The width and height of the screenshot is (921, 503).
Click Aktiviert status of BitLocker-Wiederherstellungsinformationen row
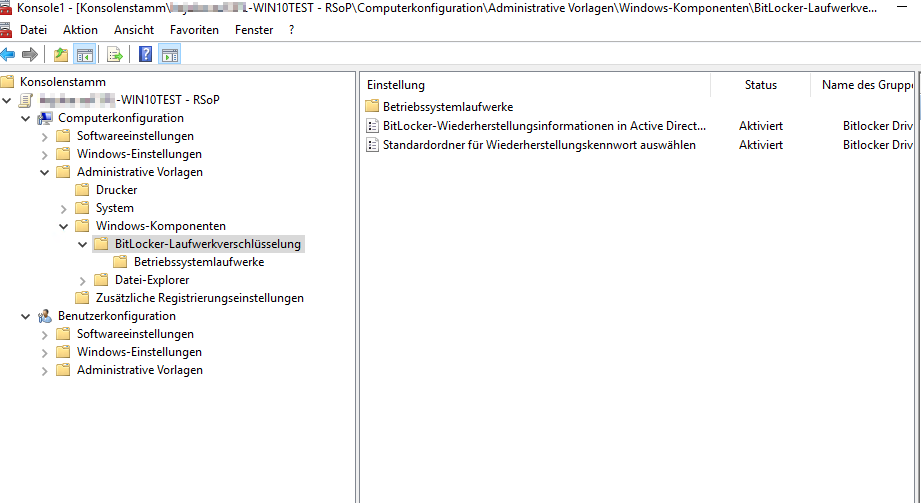761,126
